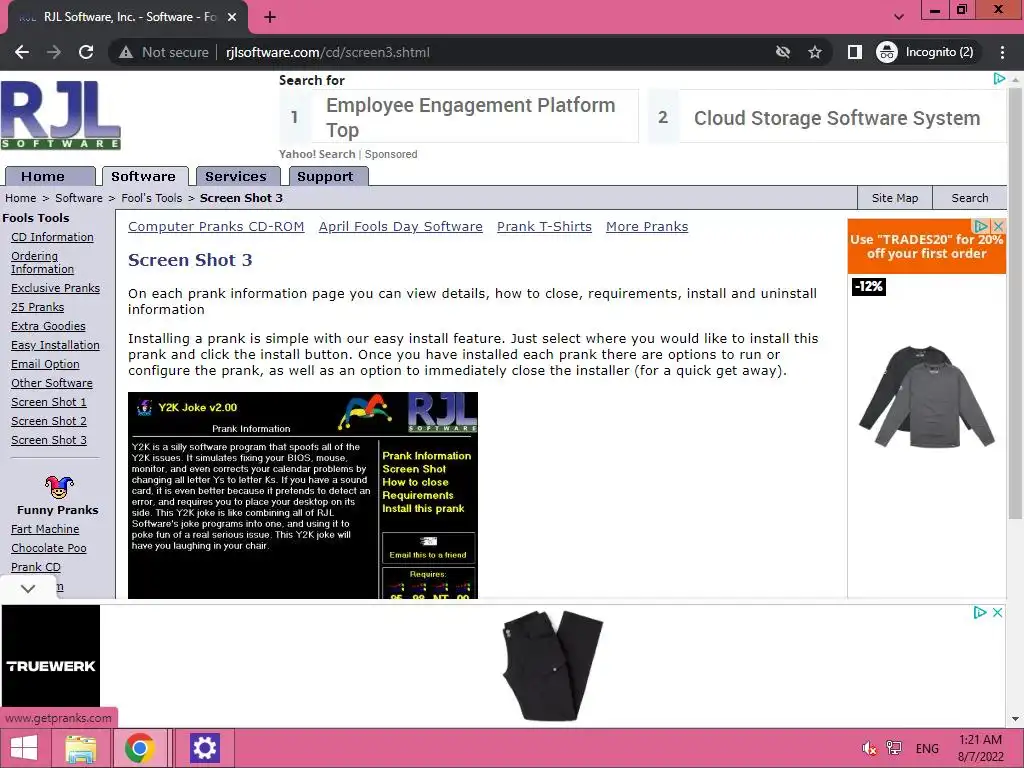Click Fool's Tools in the breadcrumb

pos(152,198)
